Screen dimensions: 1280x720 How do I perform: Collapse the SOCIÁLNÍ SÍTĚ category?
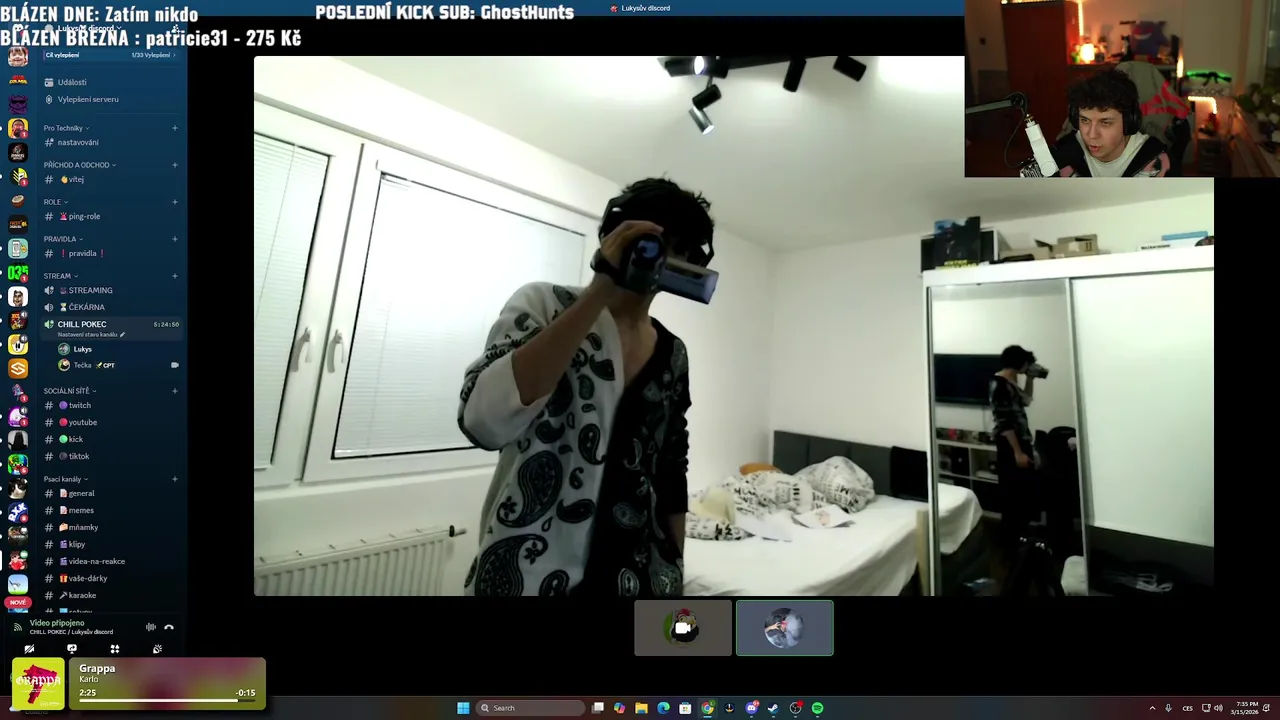click(70, 391)
